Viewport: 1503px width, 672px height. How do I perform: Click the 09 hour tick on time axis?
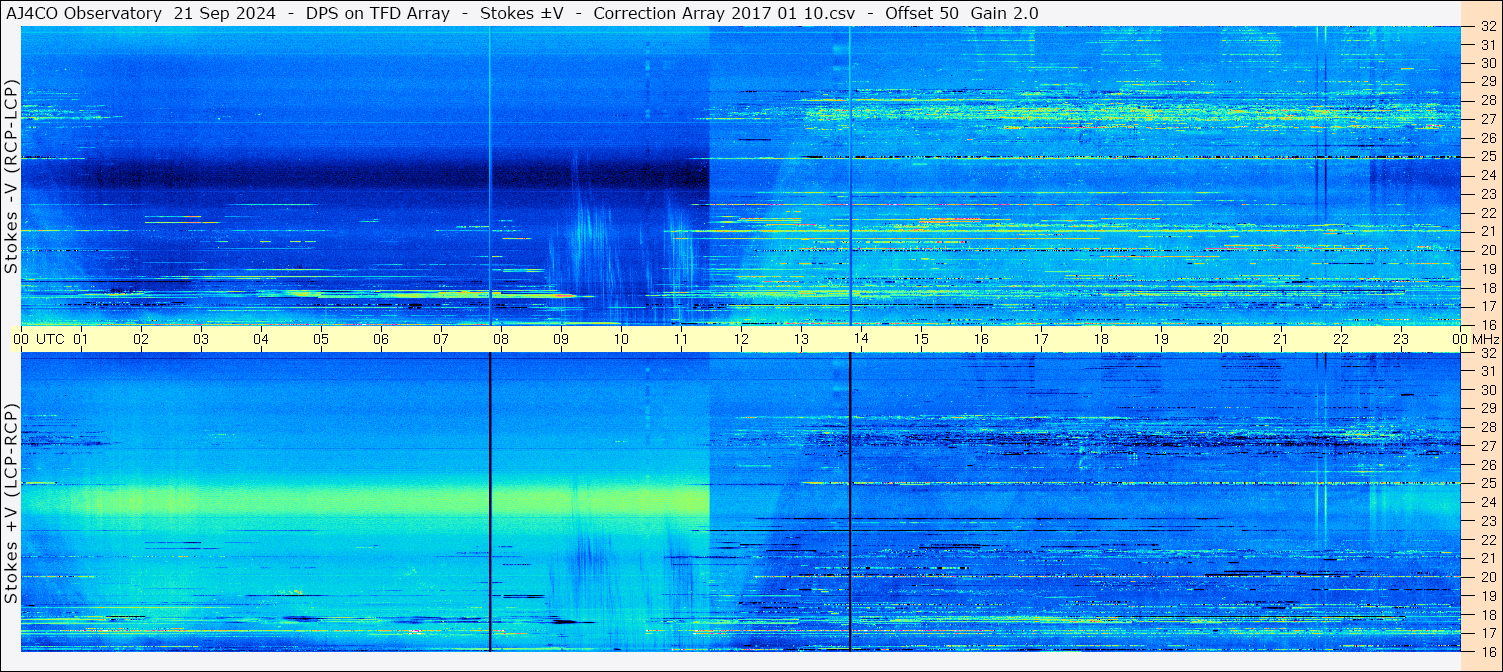click(x=561, y=339)
